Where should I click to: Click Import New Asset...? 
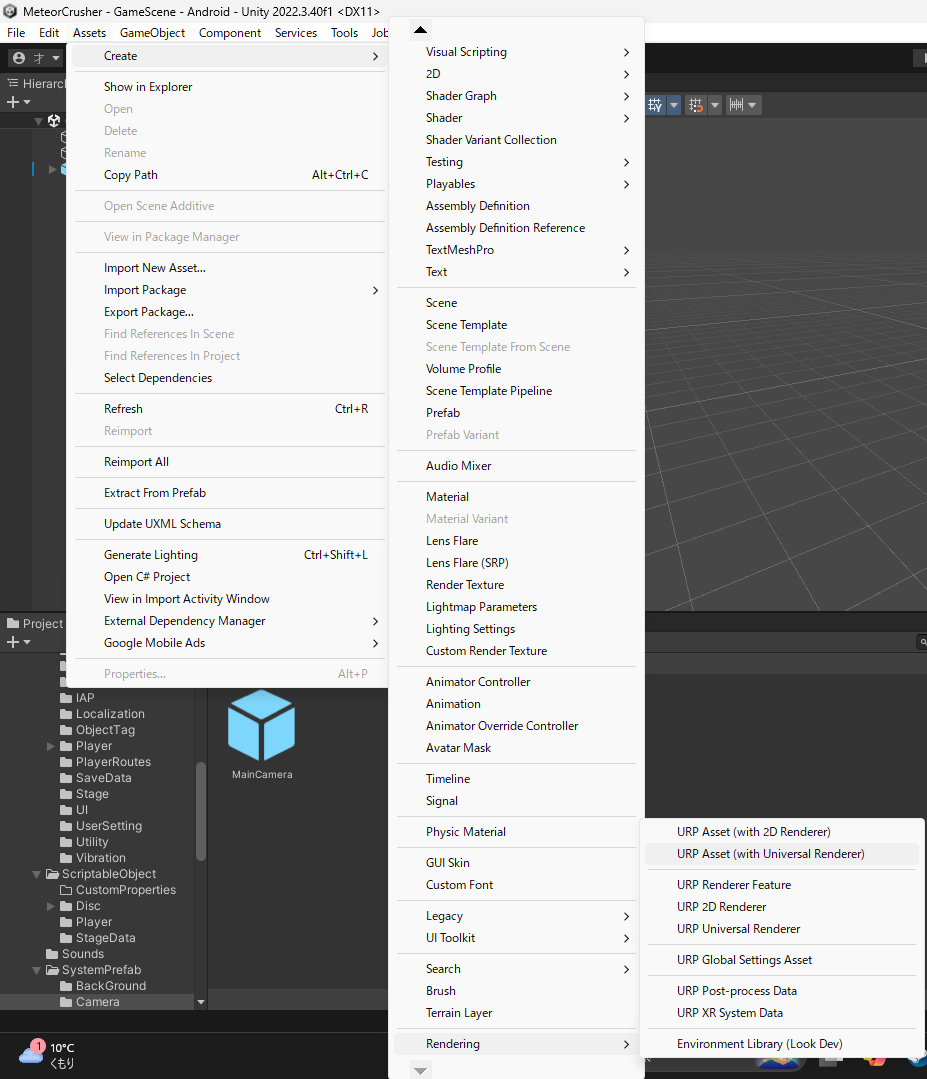click(229, 268)
